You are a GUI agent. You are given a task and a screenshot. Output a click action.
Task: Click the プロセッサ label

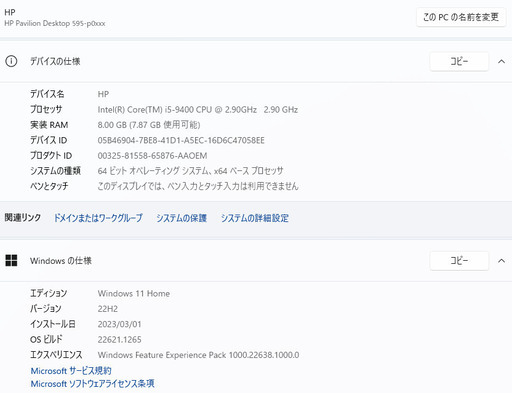(46, 109)
